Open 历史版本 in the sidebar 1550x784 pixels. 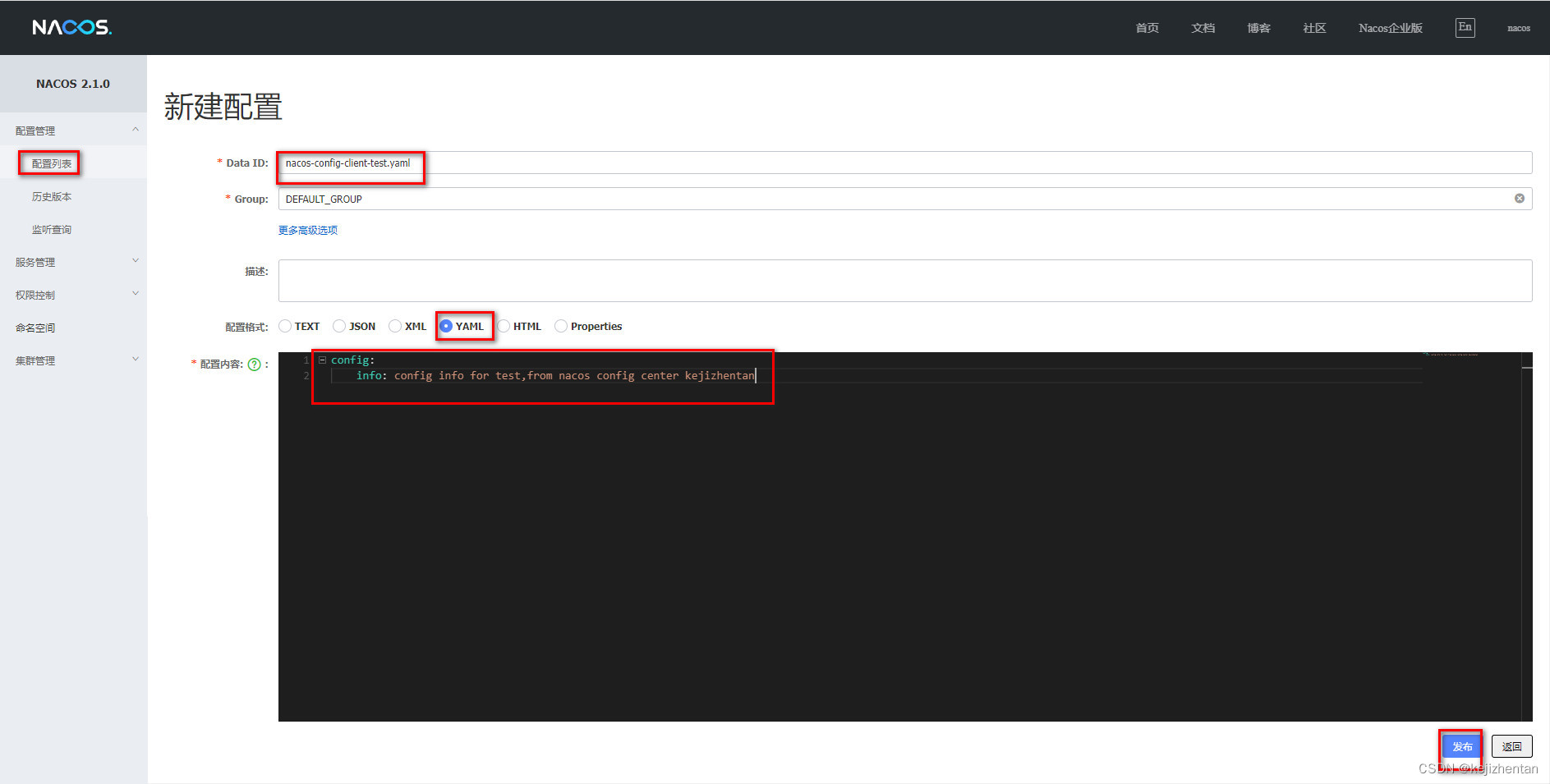[52, 196]
